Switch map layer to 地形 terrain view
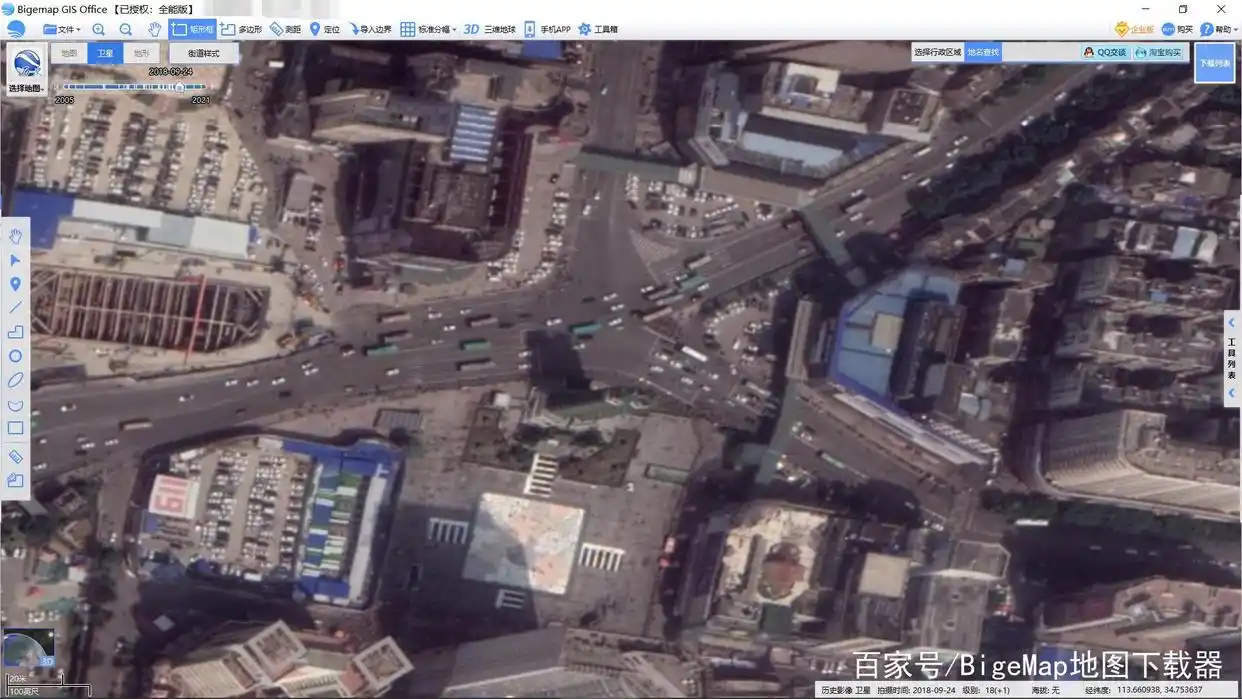The height and width of the screenshot is (699, 1242). click(141, 53)
